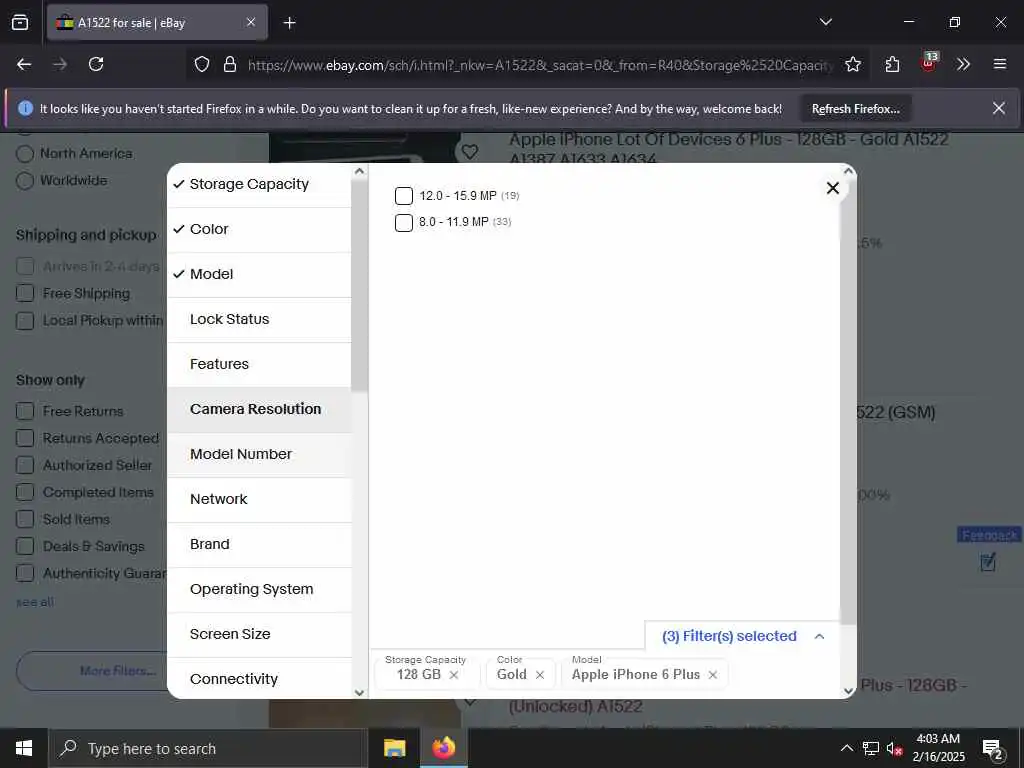The image size is (1024, 768).
Task: Click the tracking protection shield icon
Action: [202, 64]
